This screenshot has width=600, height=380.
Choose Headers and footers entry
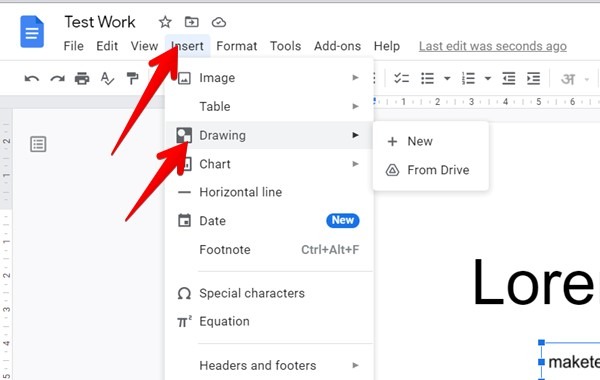pos(269,365)
